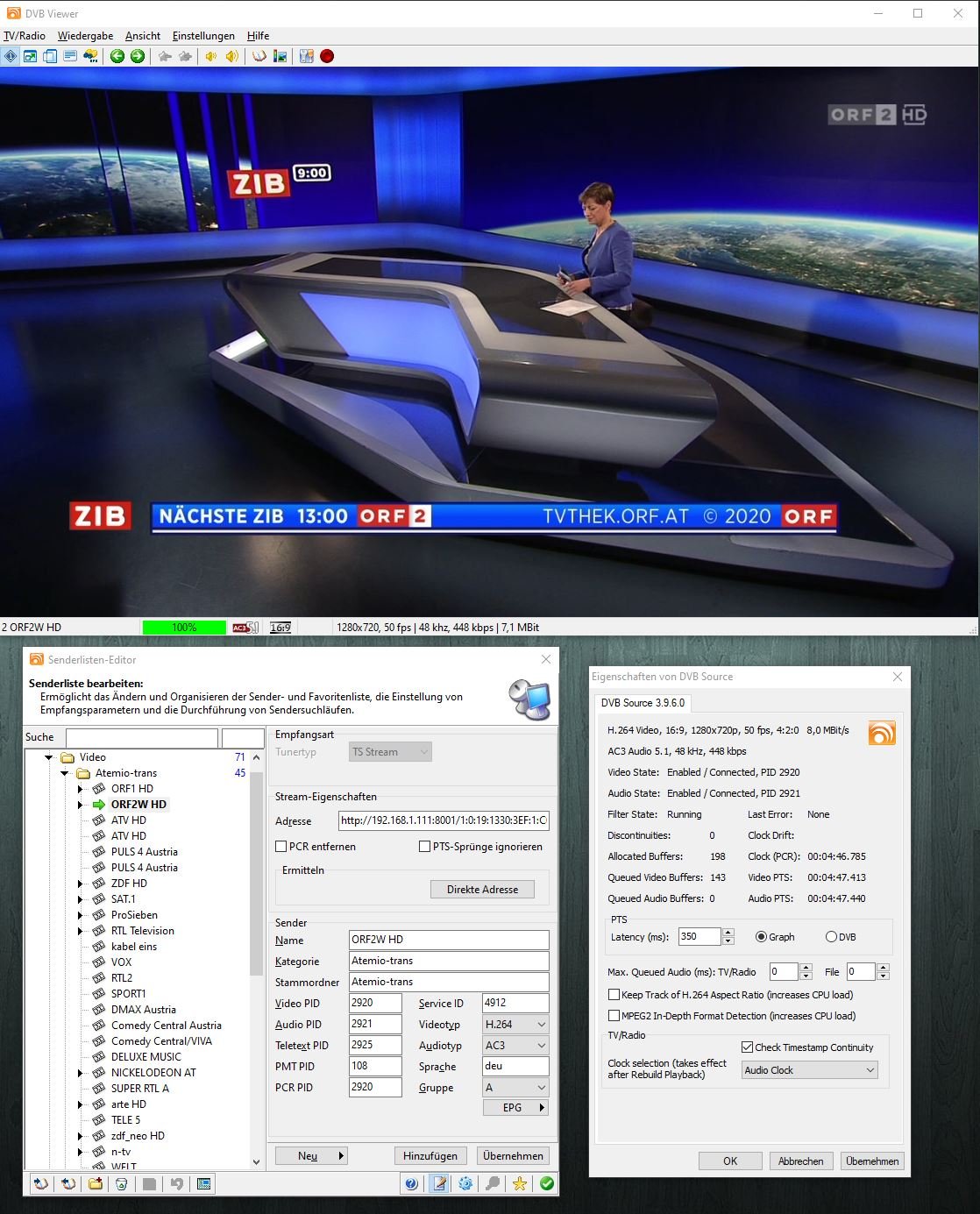Click the info icon in DVB Viewer toolbar
The height and width of the screenshot is (1214, 980).
pyautogui.click(x=10, y=56)
